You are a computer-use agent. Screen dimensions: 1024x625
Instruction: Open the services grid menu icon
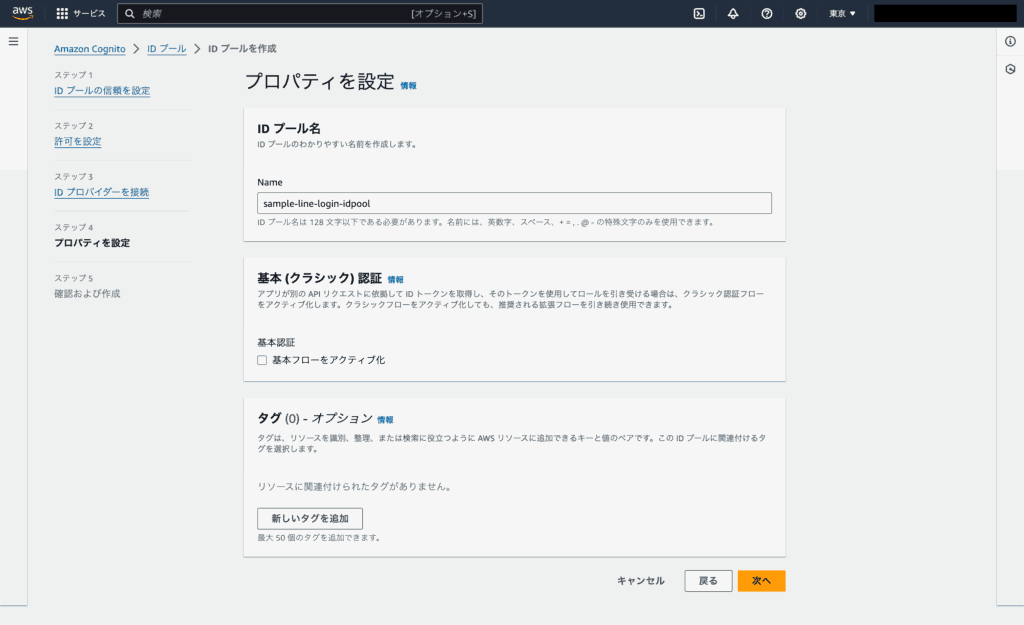62,14
